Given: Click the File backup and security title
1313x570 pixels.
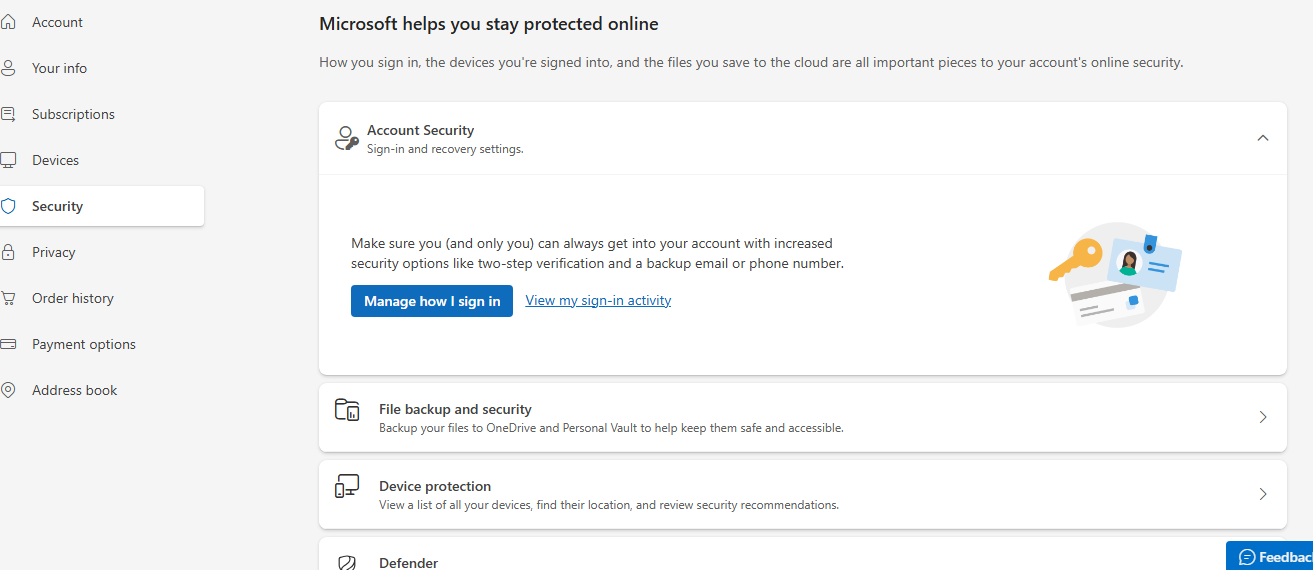Looking at the screenshot, I should (x=455, y=409).
